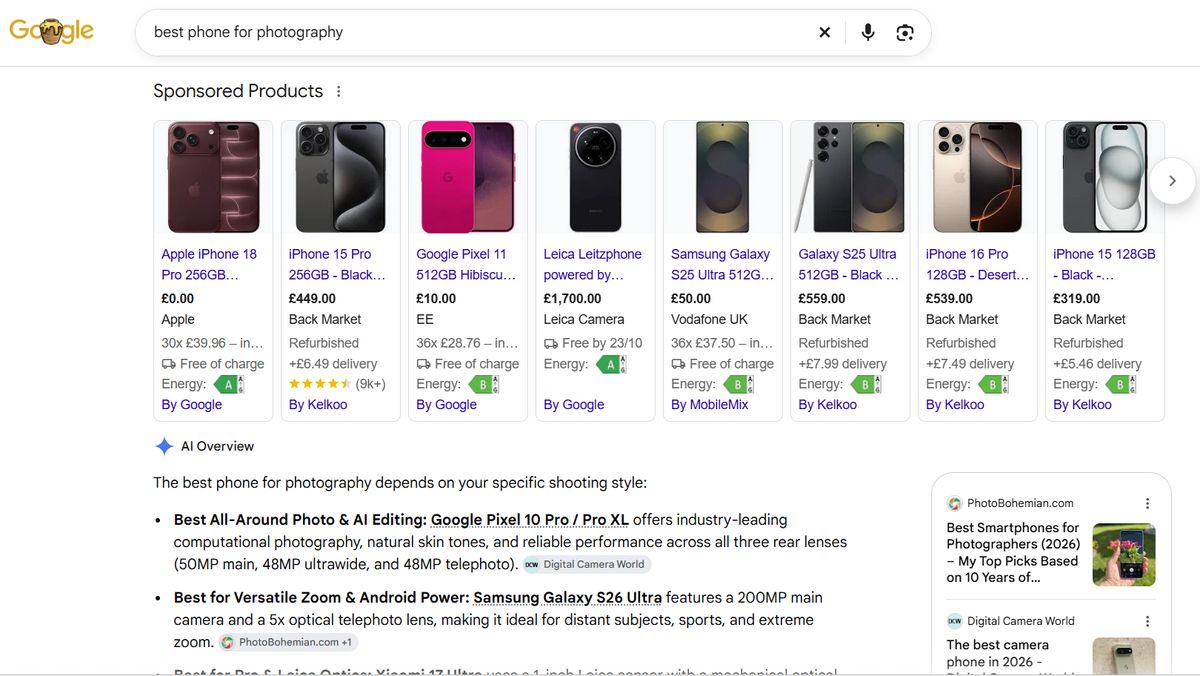The width and height of the screenshot is (1200, 676).
Task: Click energy label B for Galaxy S25 Ultra Vodafone
Action: [x=737, y=384]
